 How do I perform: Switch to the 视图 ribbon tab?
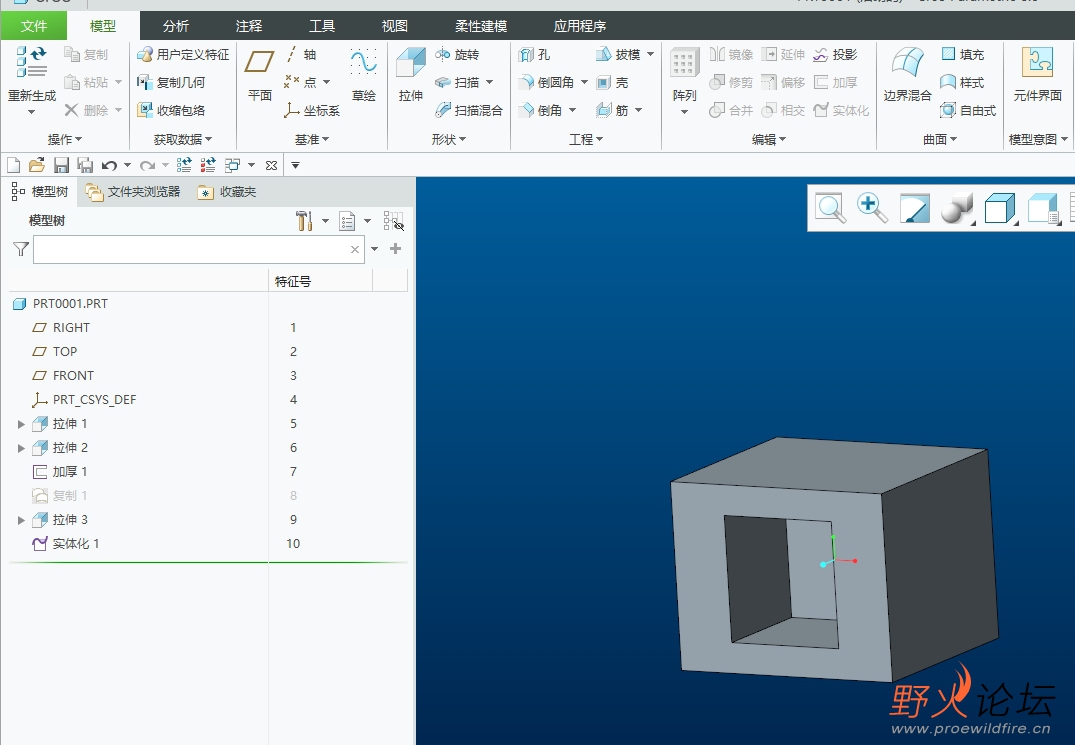tap(394, 26)
